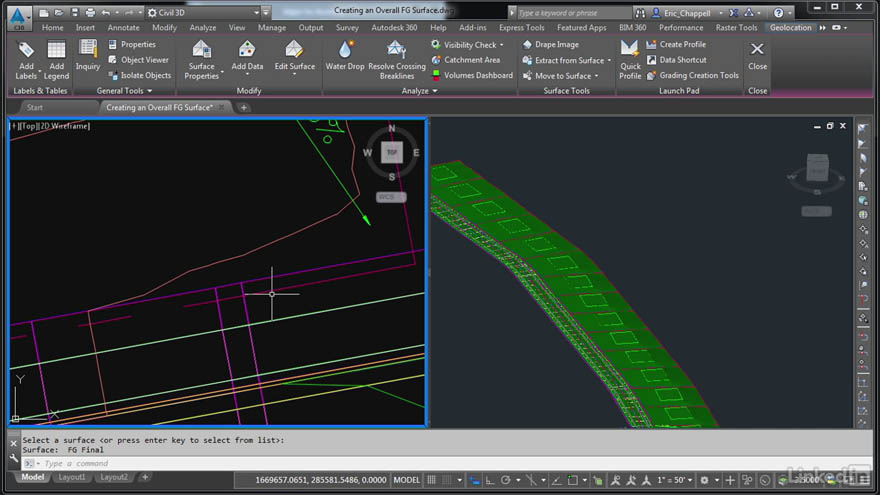
Task: Customize the command line with wrench icon
Action: [14, 459]
